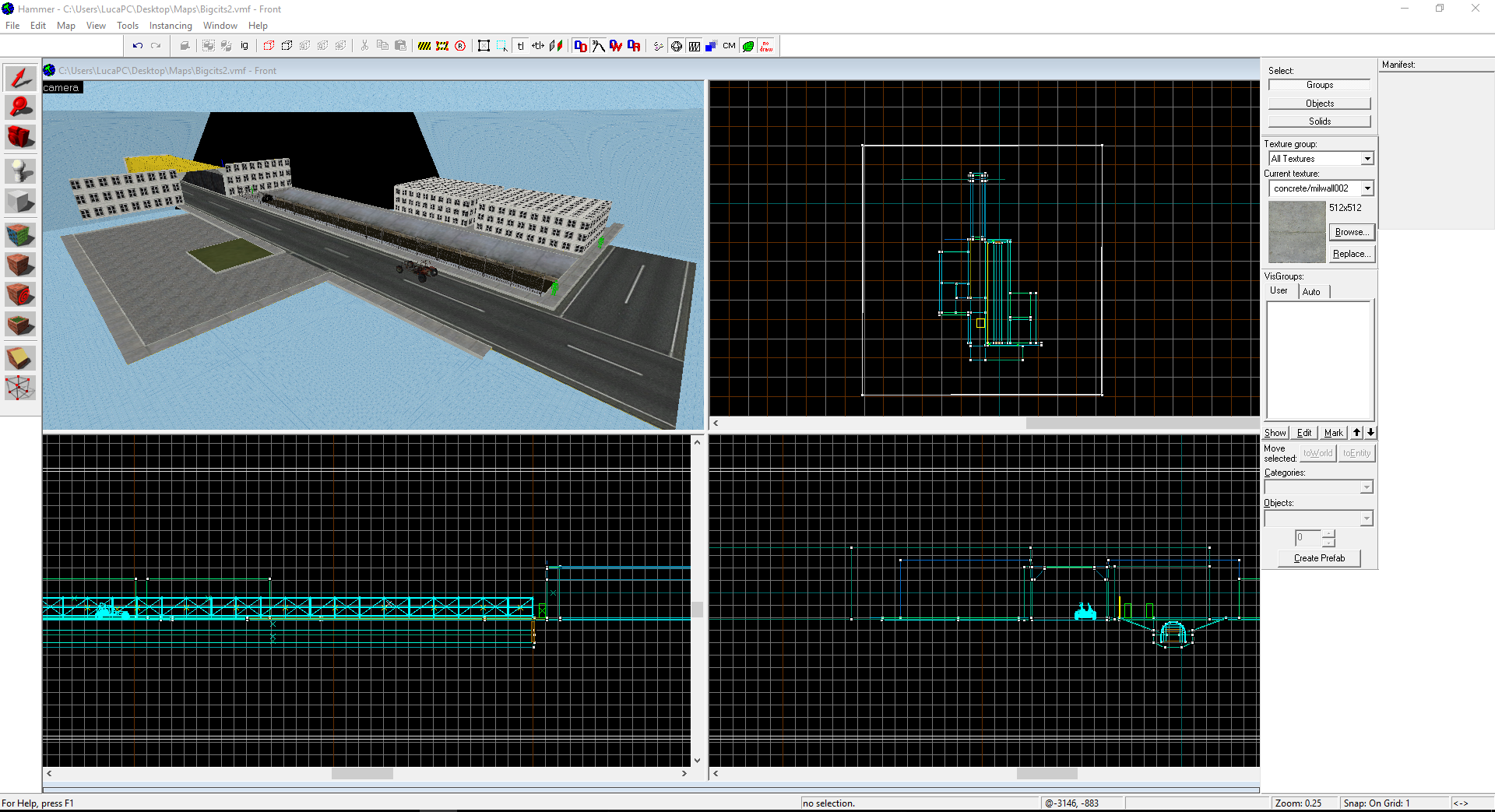Click the Undo arrow icon

tap(137, 46)
